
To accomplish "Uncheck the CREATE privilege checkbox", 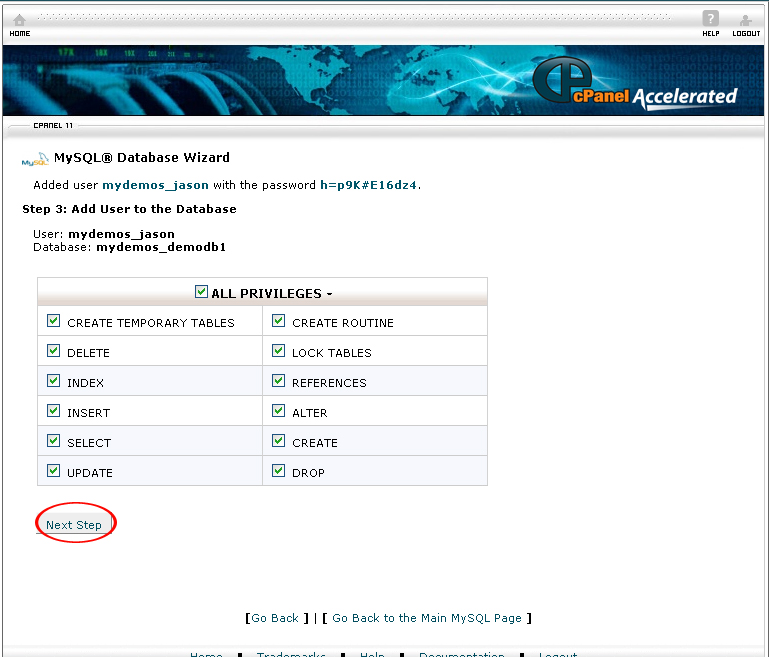I will [279, 440].
